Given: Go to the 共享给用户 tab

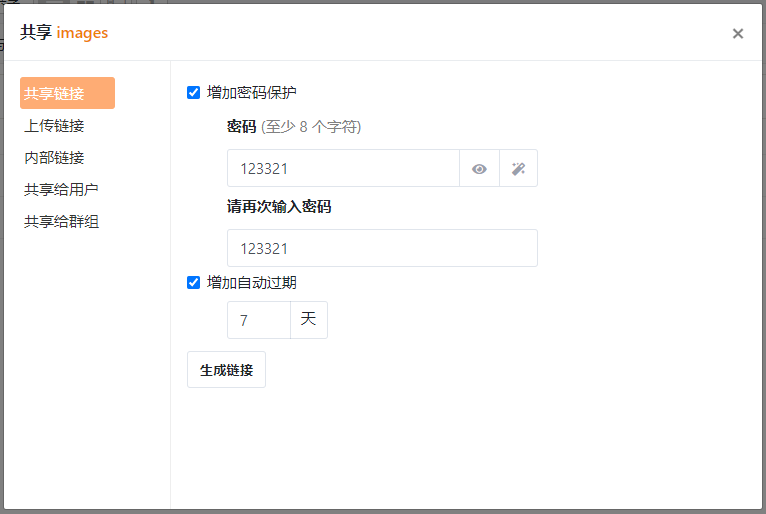Looking at the screenshot, I should tap(61, 189).
